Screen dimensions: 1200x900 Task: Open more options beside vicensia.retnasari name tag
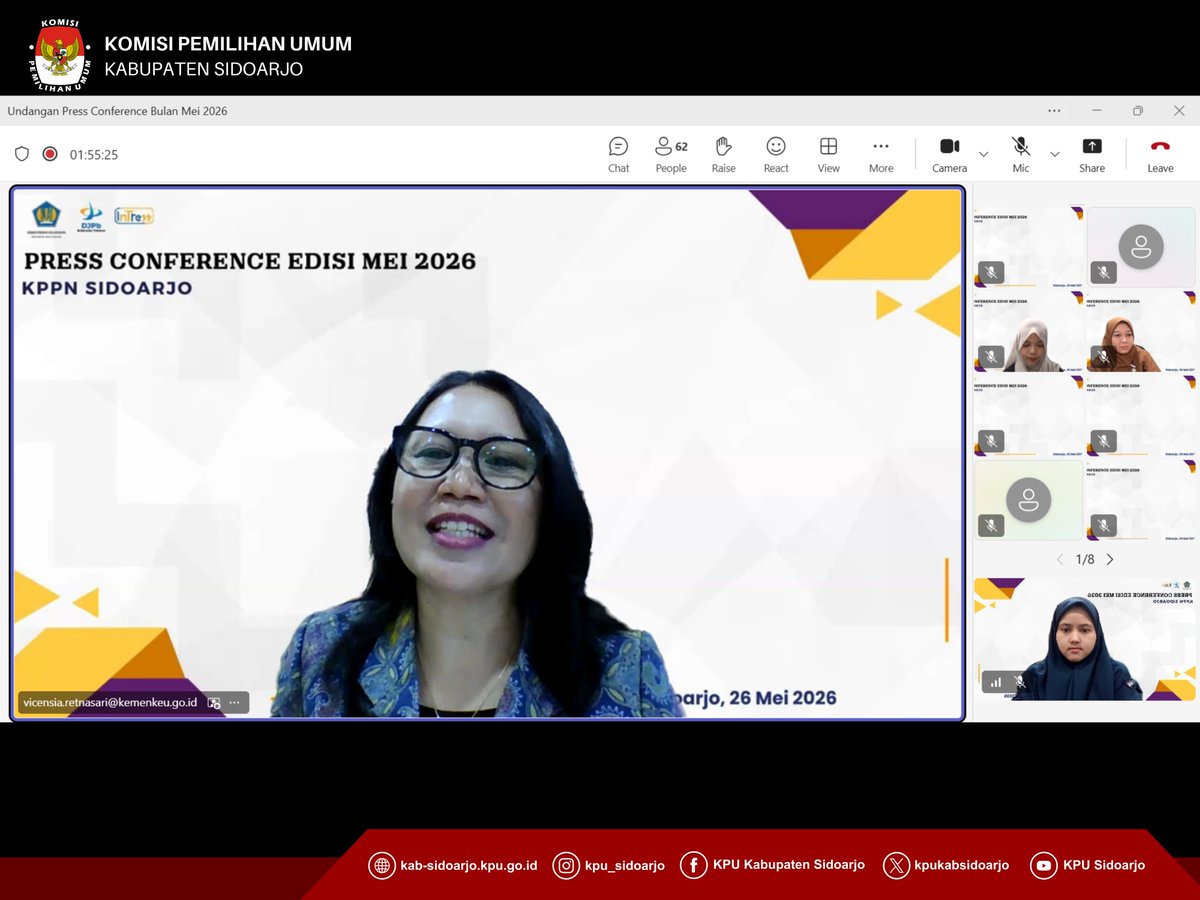coord(234,703)
